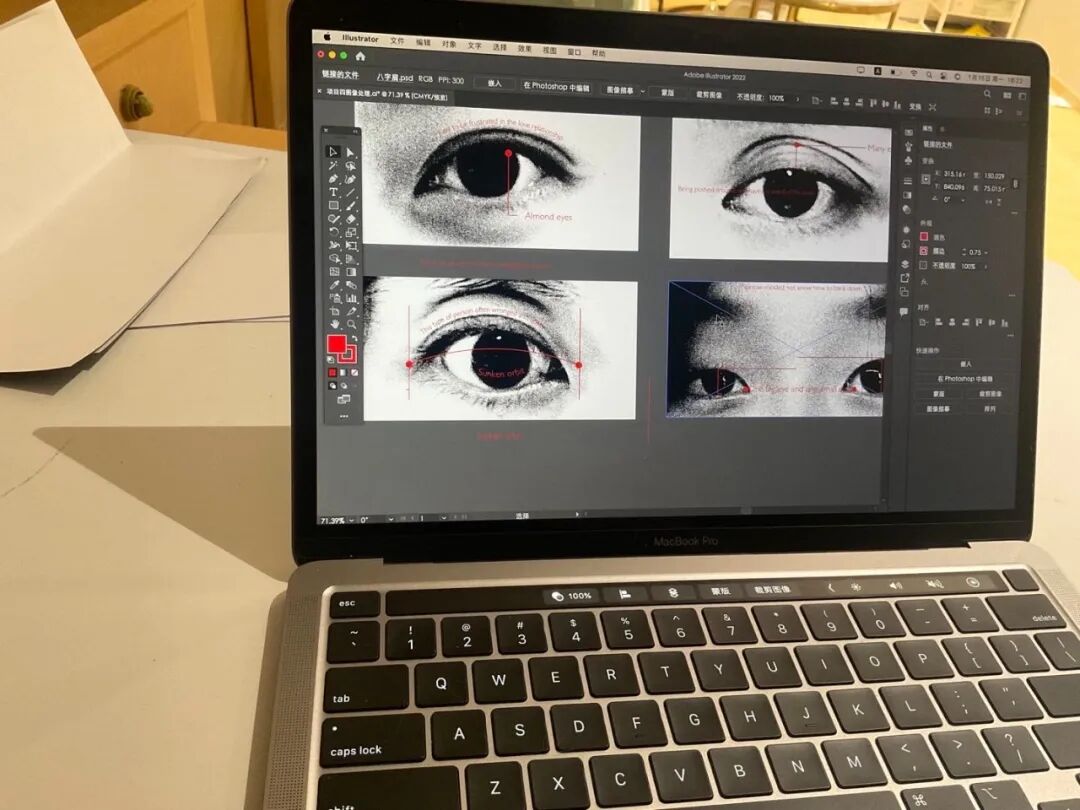Image resolution: width=1080 pixels, height=810 pixels.
Task: Select the Line Segment tool
Action: coord(350,192)
